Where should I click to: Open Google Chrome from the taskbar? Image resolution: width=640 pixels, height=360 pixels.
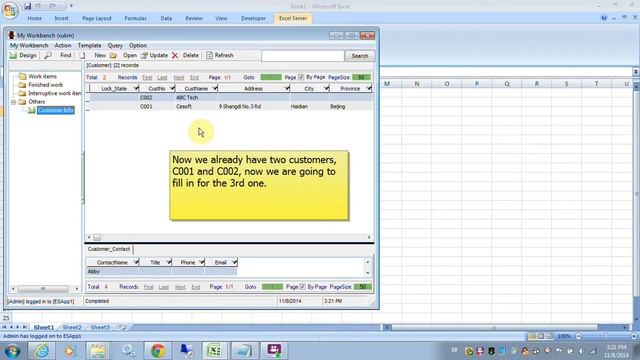click(158, 351)
